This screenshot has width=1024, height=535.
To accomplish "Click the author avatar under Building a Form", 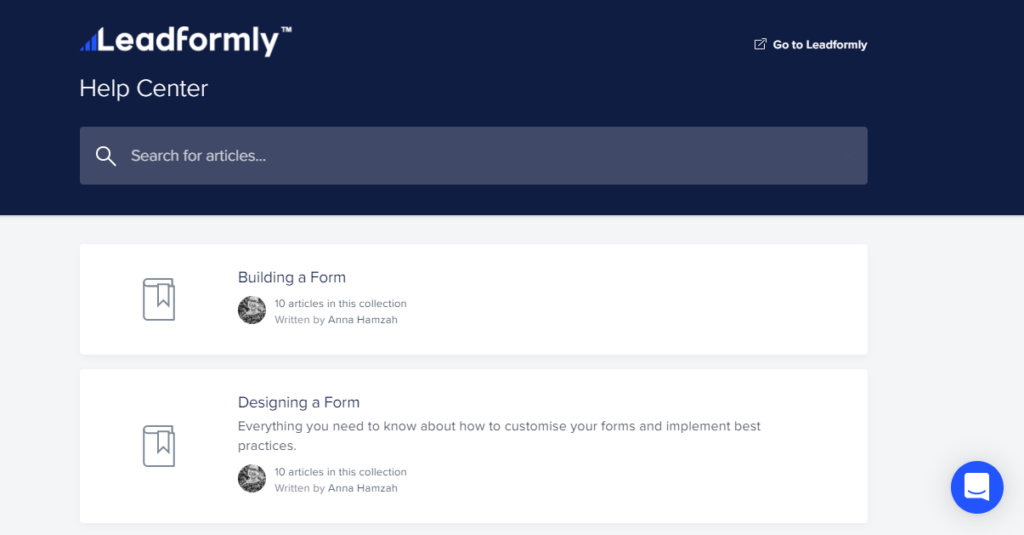I will coord(252,310).
